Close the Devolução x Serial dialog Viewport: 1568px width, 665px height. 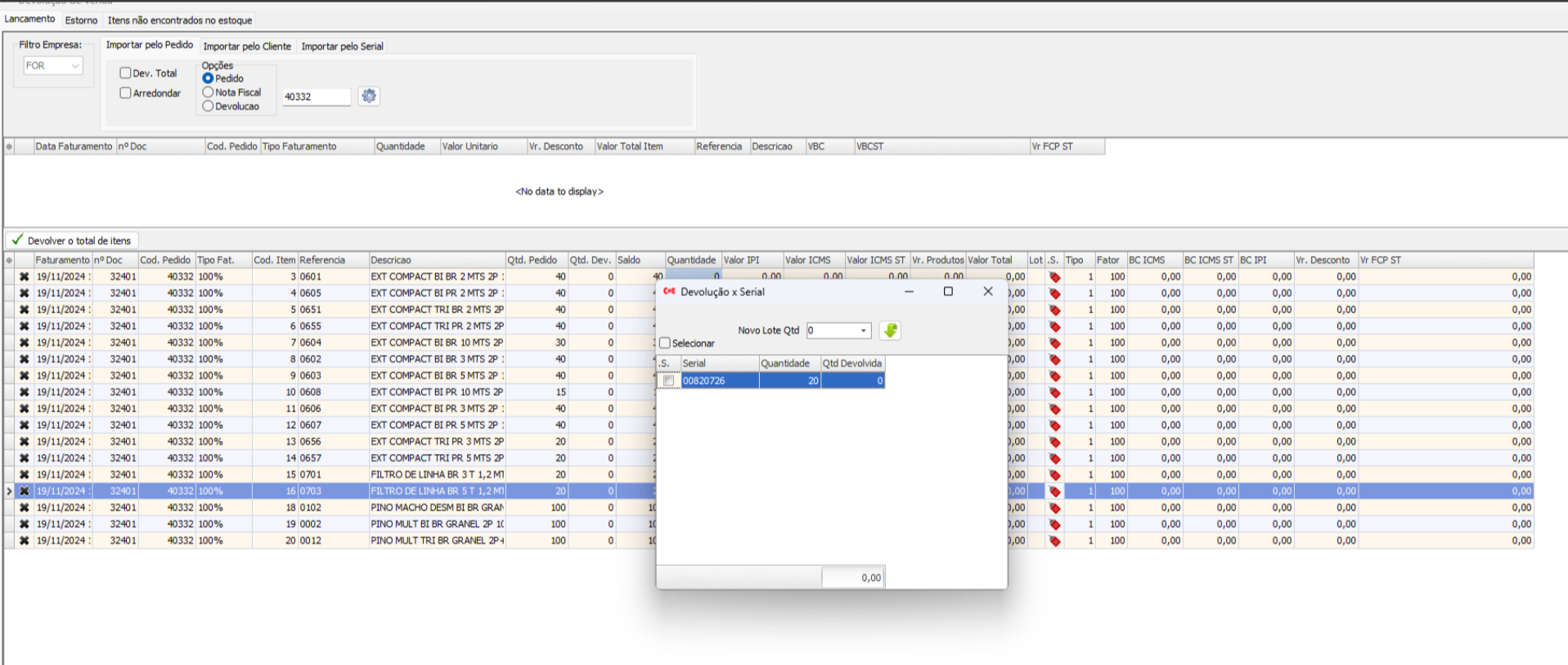coord(987,291)
